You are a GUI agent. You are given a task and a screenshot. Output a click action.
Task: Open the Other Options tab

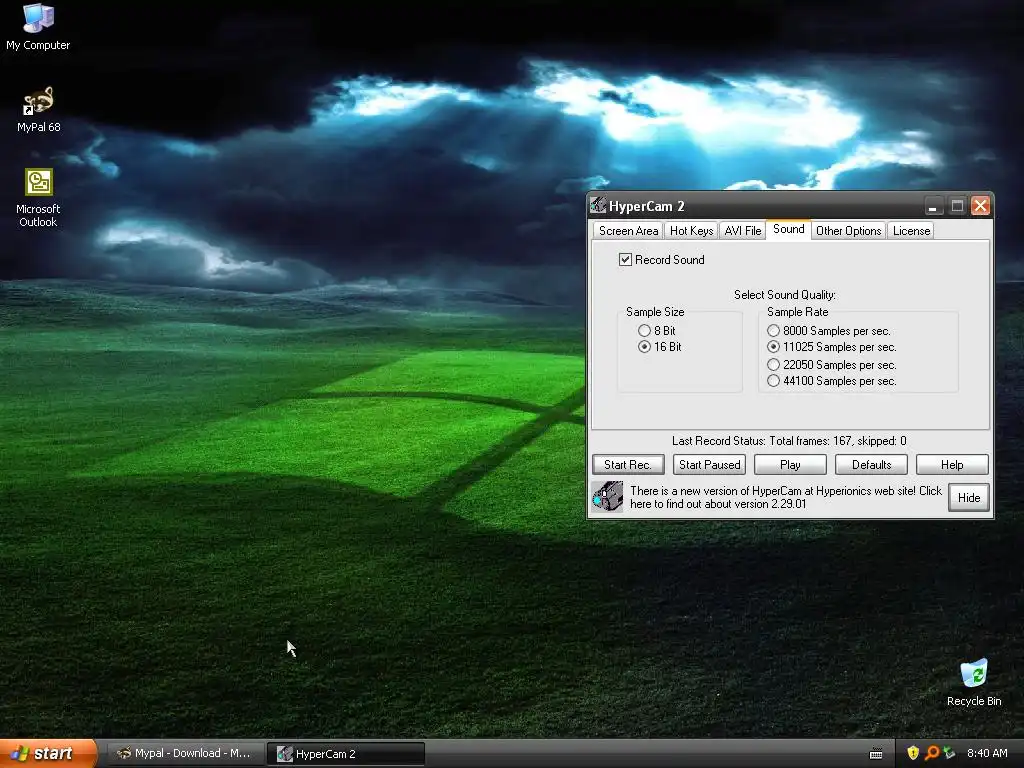(848, 231)
